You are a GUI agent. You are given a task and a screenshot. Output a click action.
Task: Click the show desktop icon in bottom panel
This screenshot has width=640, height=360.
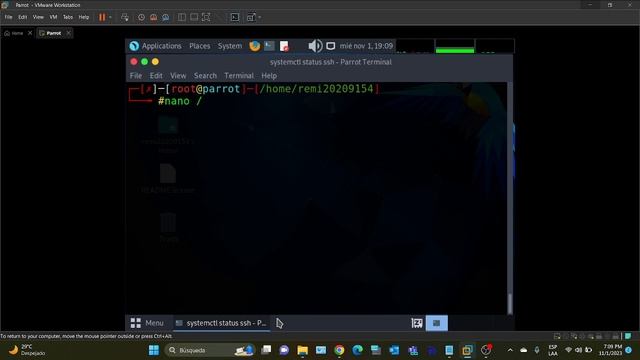[x=417, y=323]
